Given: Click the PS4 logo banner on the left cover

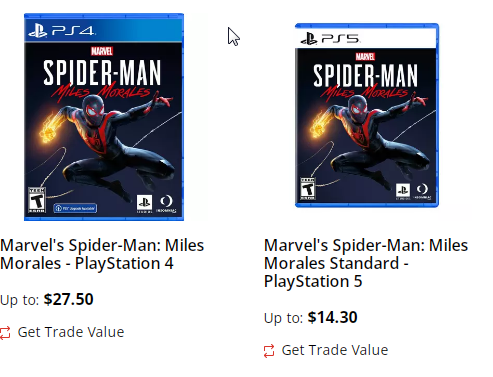Looking at the screenshot, I should pos(104,29).
